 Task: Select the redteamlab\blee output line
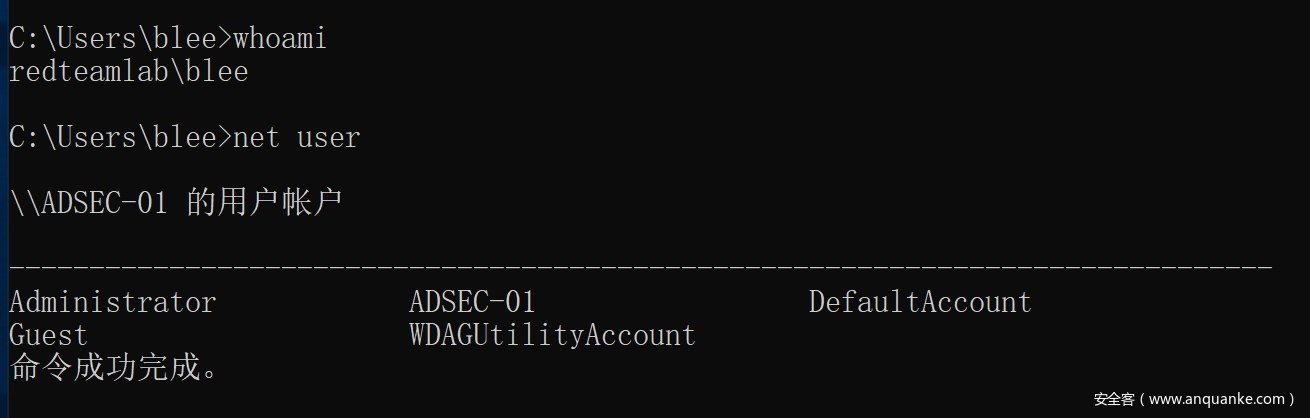tap(128, 71)
